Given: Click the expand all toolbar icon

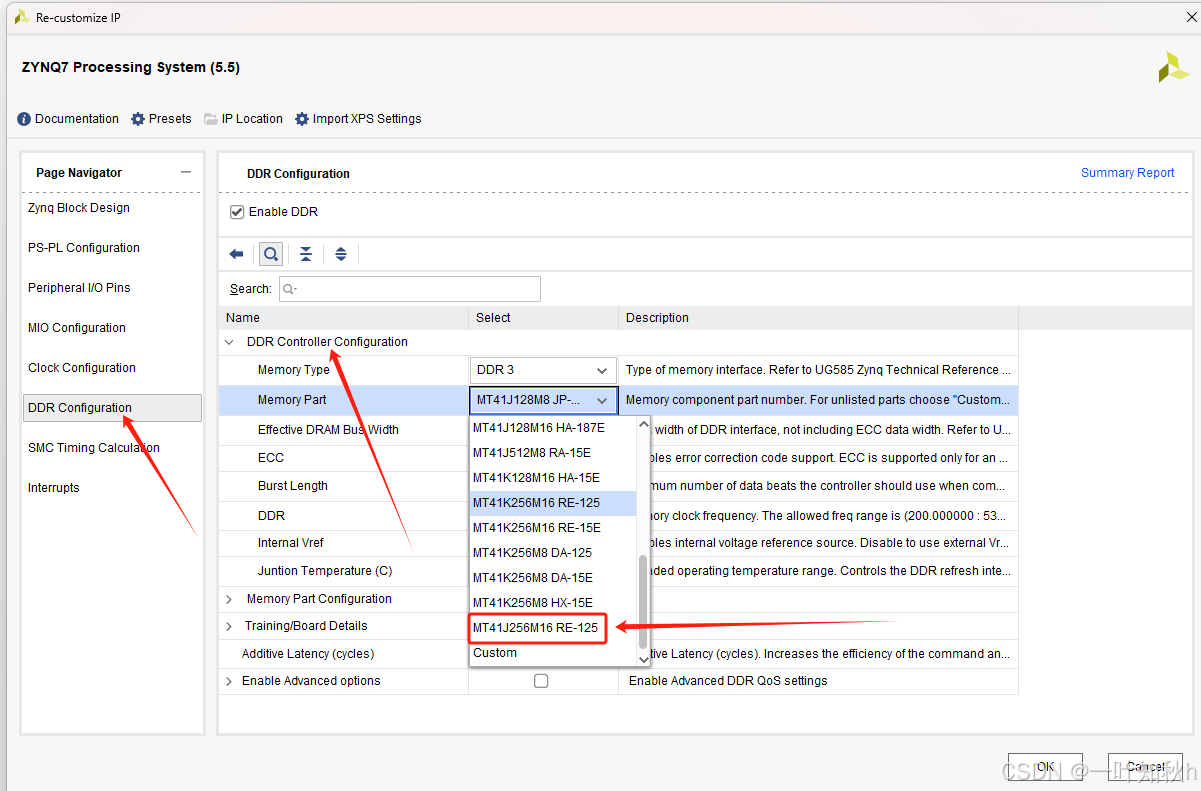Looking at the screenshot, I should tap(341, 254).
